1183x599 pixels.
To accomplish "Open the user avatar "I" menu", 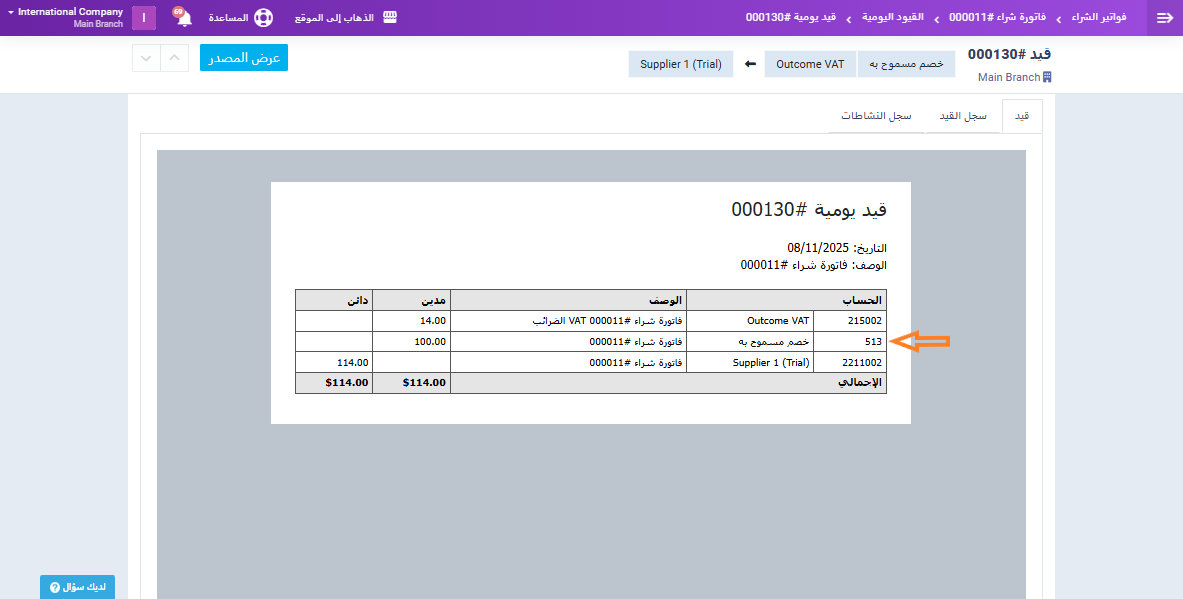I will 144,18.
